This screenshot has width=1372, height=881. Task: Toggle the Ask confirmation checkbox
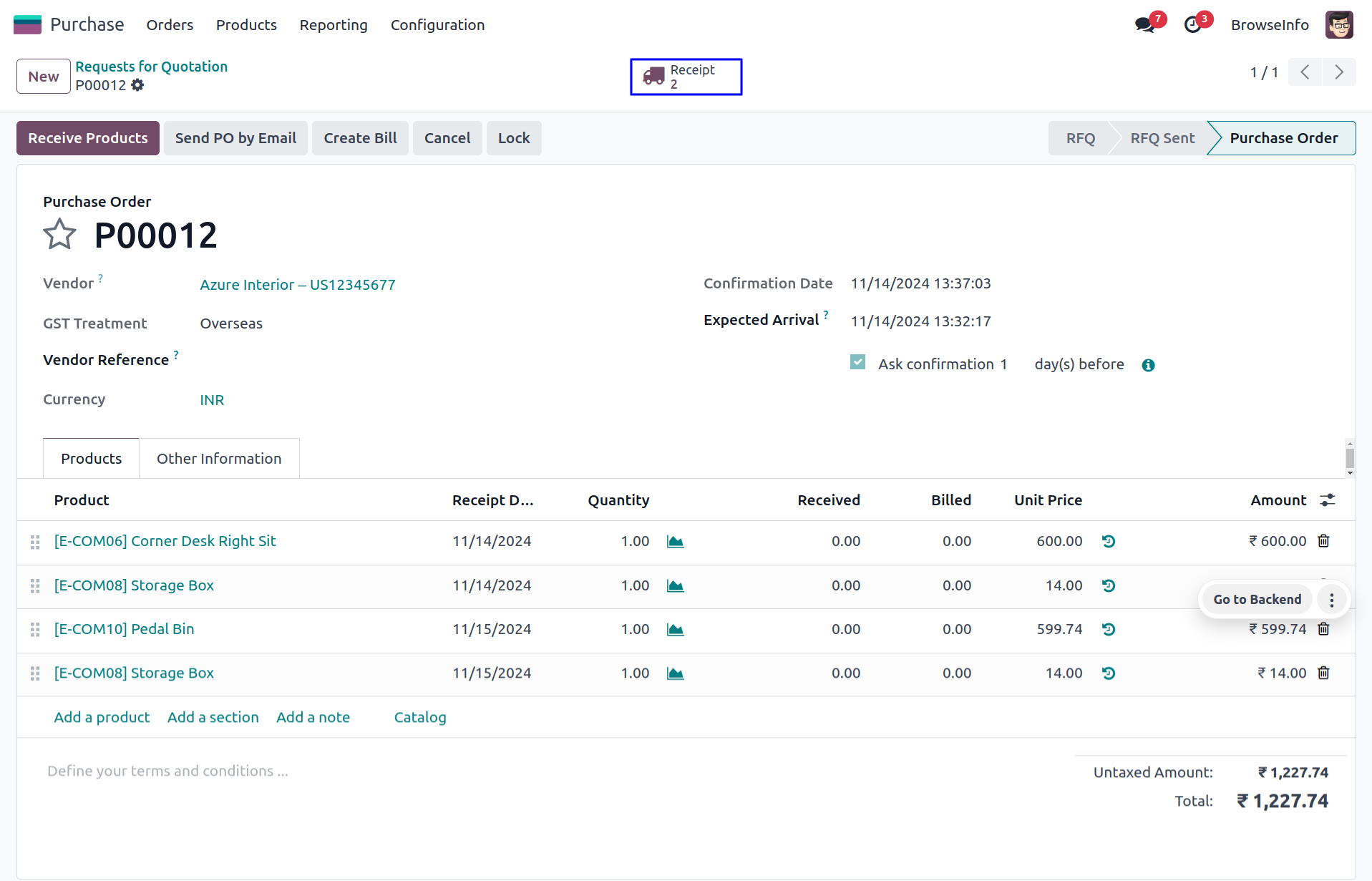click(857, 362)
